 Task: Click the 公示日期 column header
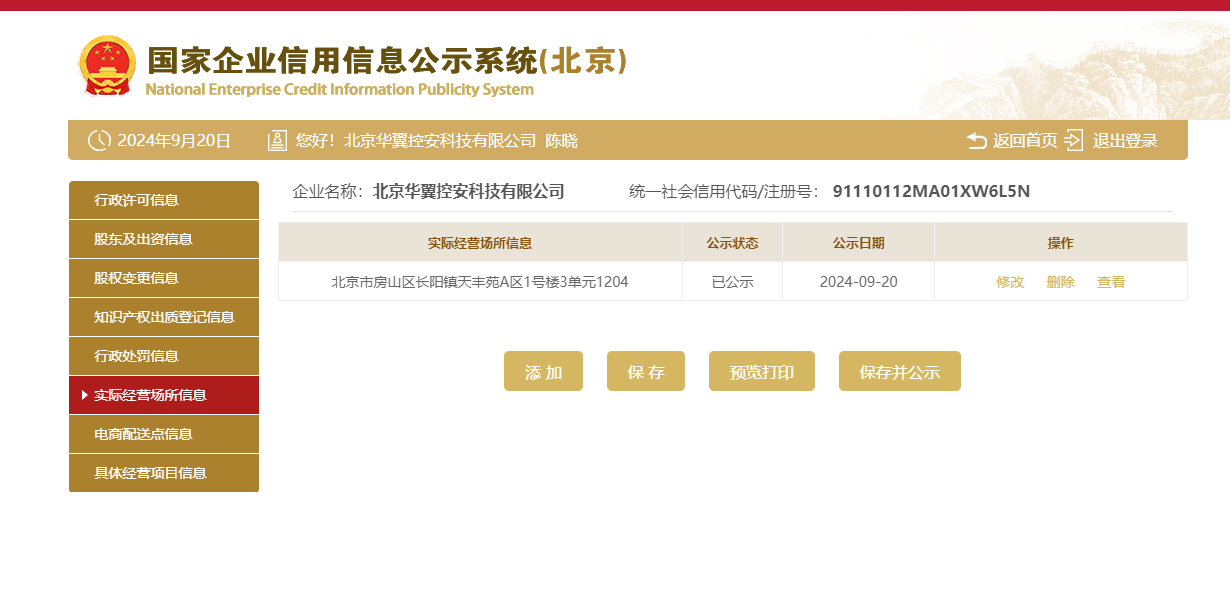click(x=858, y=243)
